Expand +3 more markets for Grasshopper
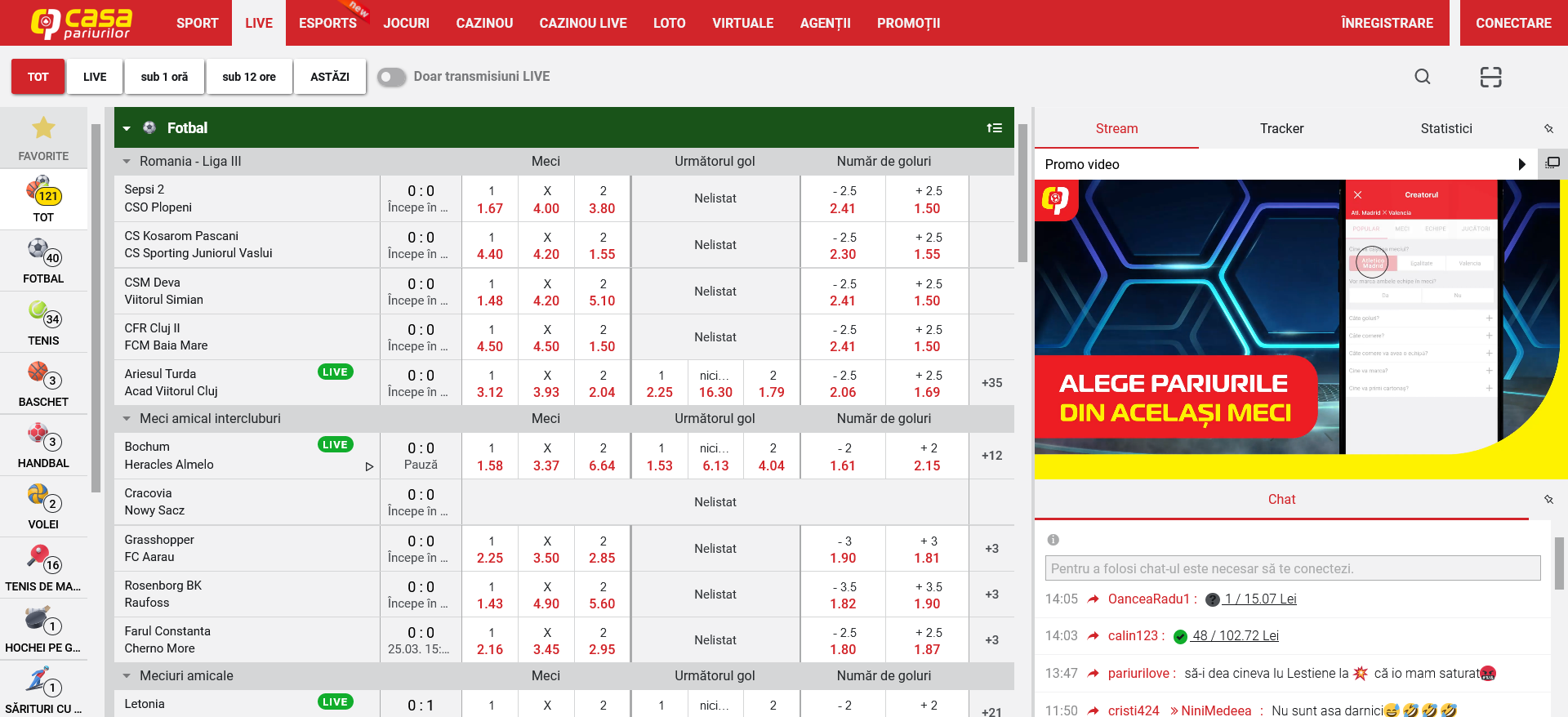Image resolution: width=1568 pixels, height=717 pixels. [x=991, y=549]
